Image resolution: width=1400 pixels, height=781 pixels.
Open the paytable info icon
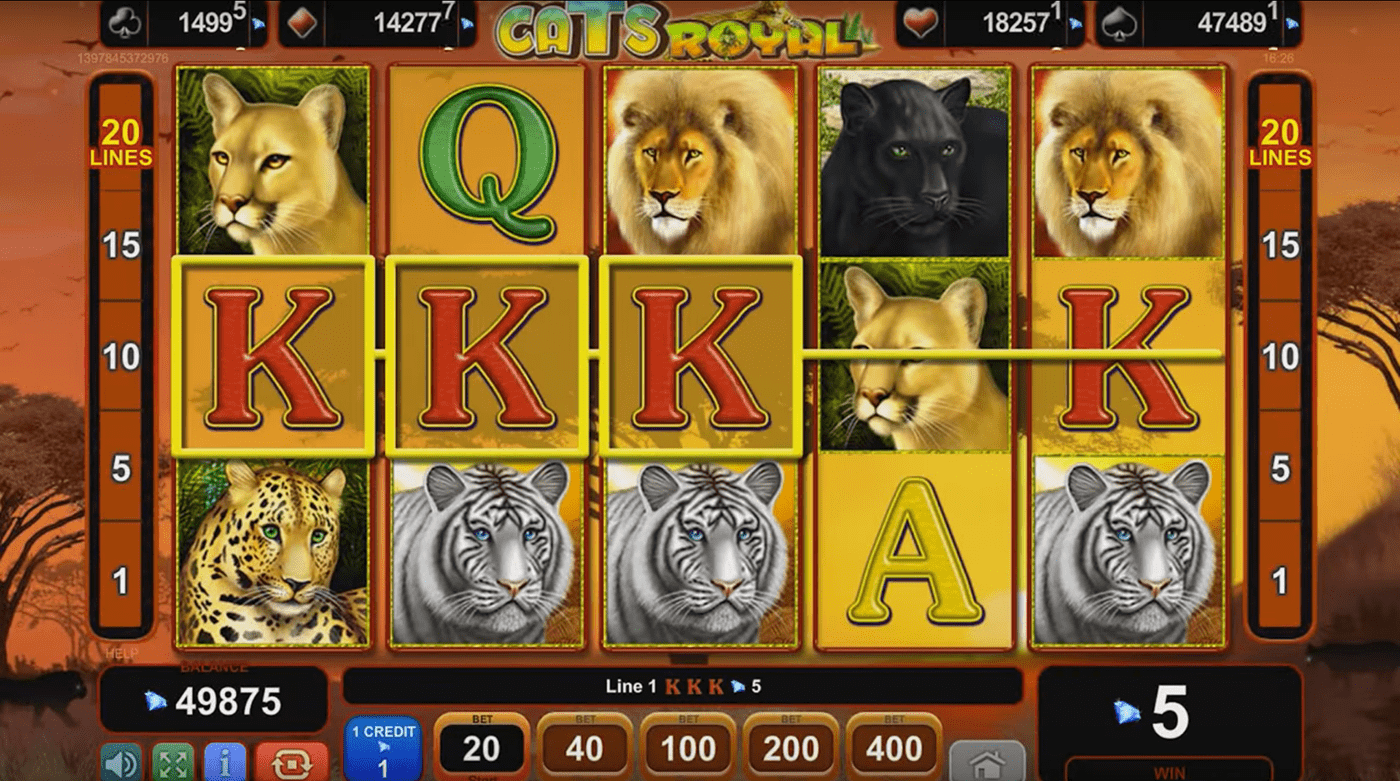pyautogui.click(x=225, y=763)
